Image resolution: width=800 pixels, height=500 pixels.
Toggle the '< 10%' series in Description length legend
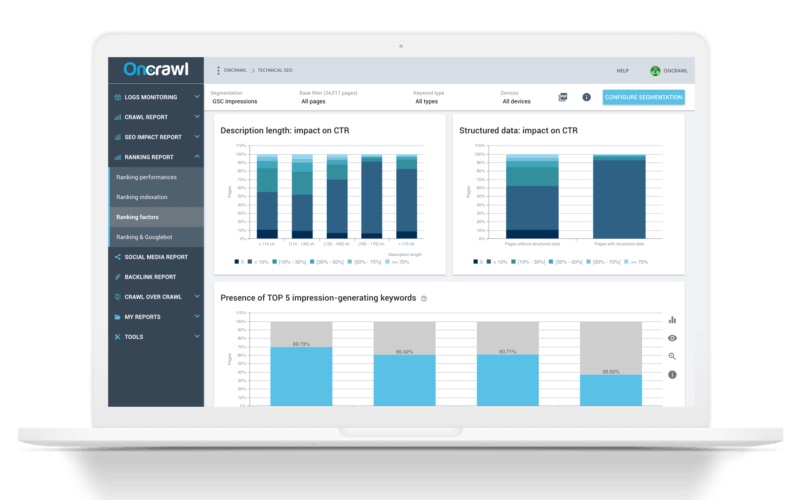(258, 262)
